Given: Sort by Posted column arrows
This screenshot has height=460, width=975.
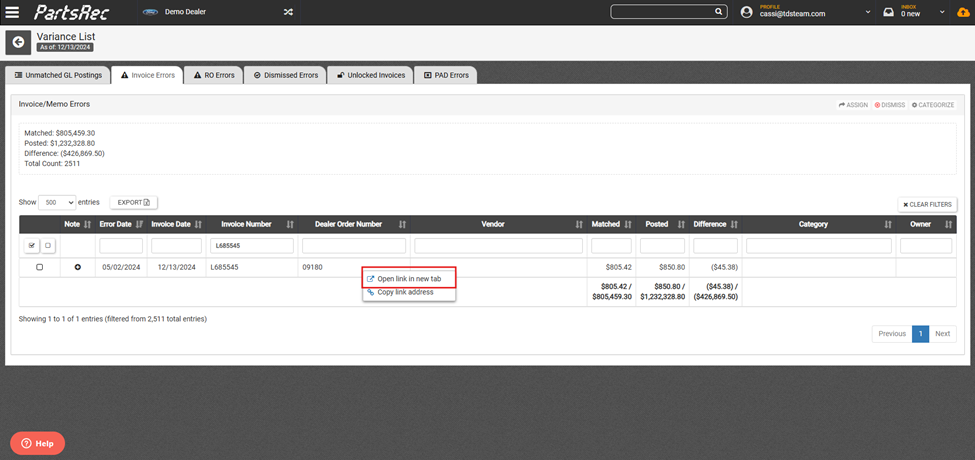Looking at the screenshot, I should pyautogui.click(x=681, y=224).
